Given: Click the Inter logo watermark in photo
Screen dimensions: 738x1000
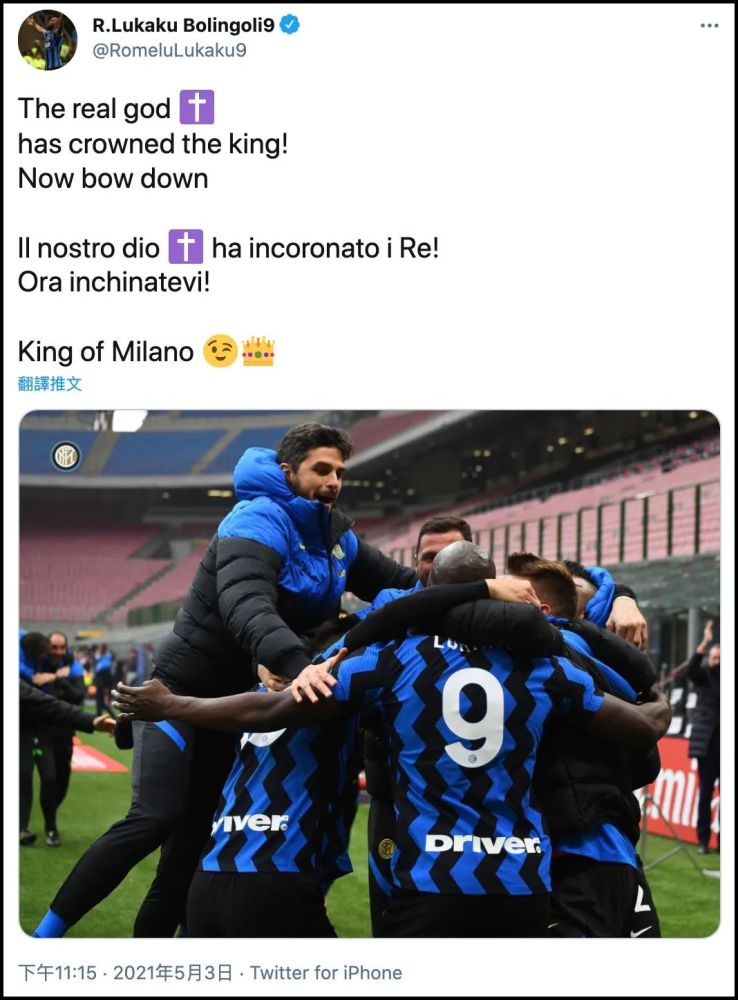Looking at the screenshot, I should 66,456.
